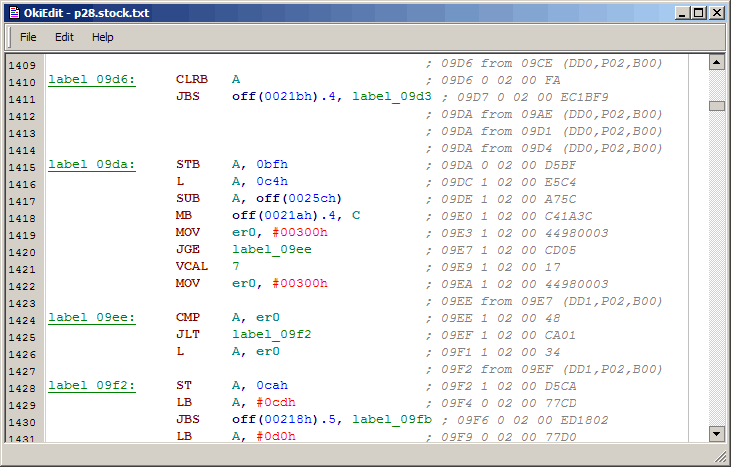Click comment bytes ED1802

[585, 420]
